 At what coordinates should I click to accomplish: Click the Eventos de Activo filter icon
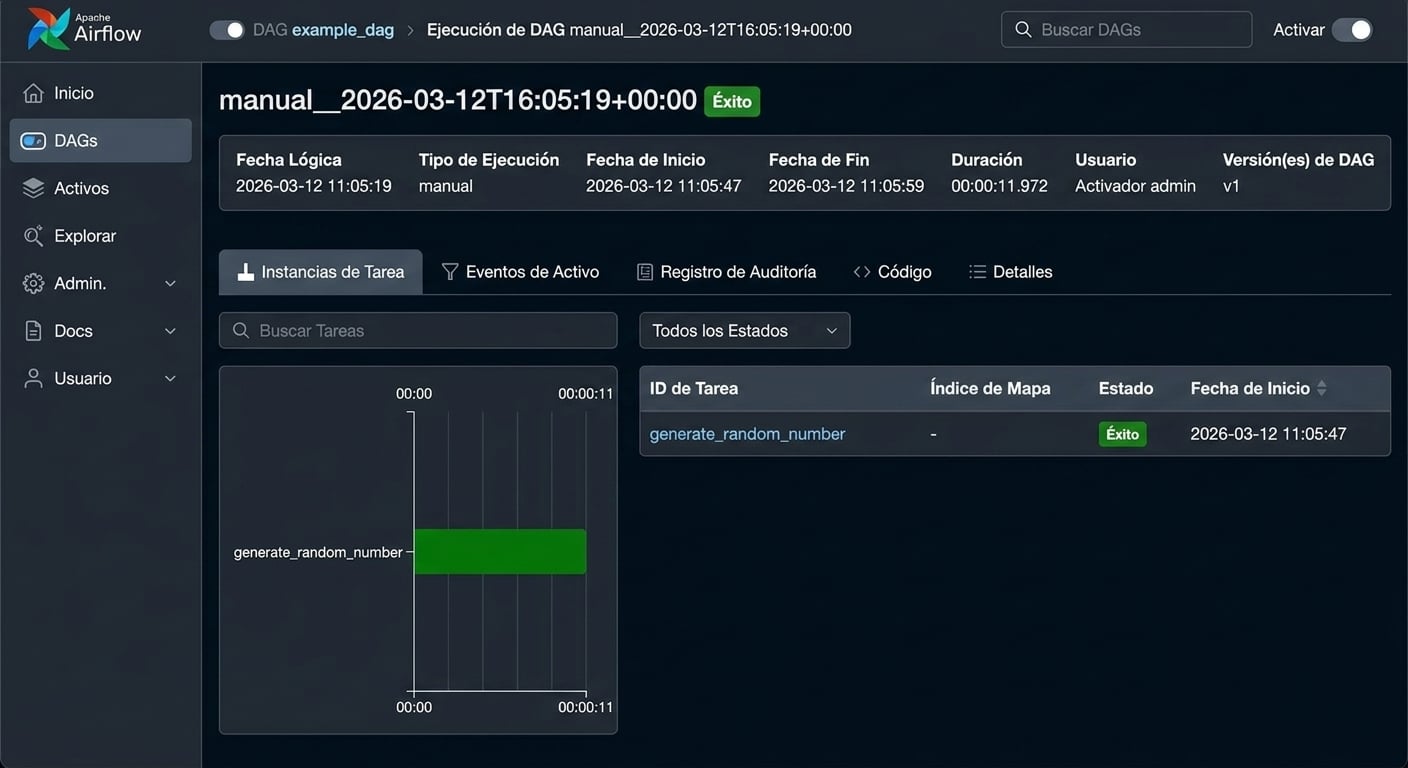pos(450,272)
